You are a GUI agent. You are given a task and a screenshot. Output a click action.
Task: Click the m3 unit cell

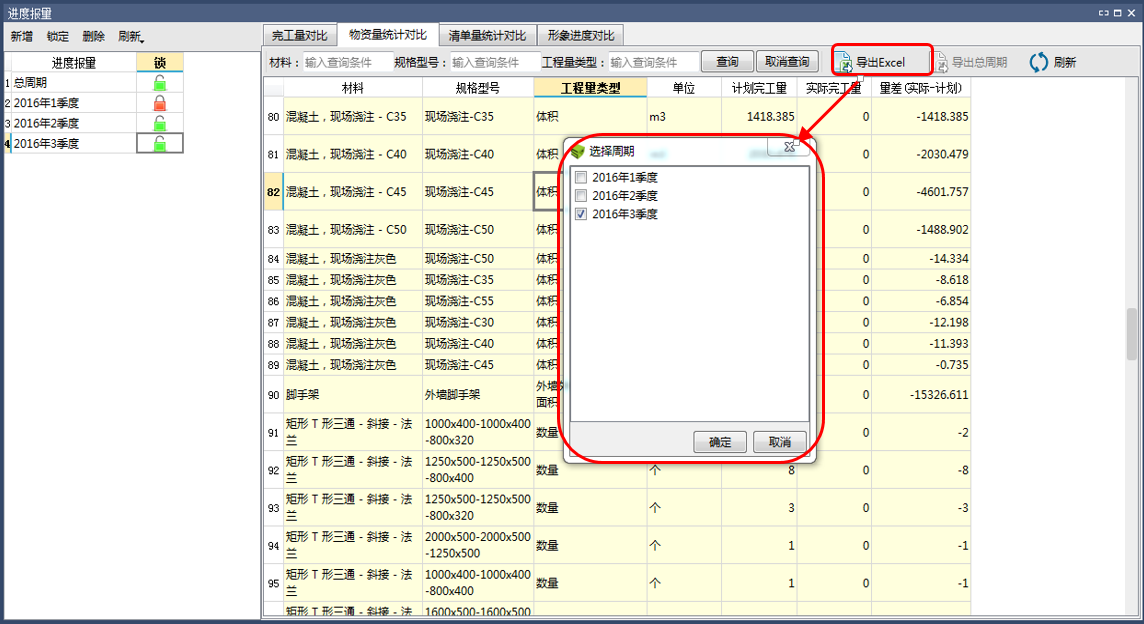[x=684, y=117]
